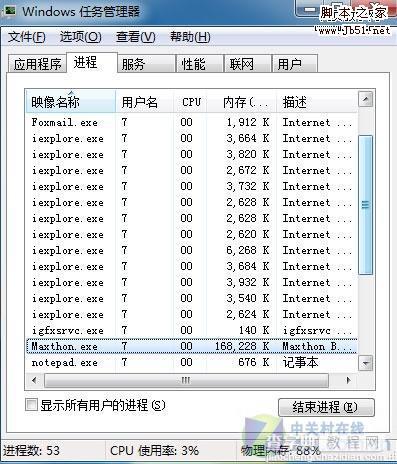Select iexplore.exe using 3,932 K
Screen dimensions: 397x464
click(x=192, y=282)
